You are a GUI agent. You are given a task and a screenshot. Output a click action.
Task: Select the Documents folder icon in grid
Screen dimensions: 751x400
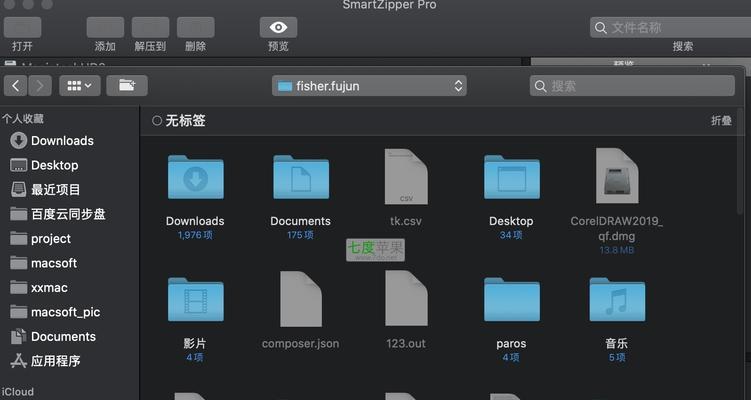pyautogui.click(x=301, y=177)
